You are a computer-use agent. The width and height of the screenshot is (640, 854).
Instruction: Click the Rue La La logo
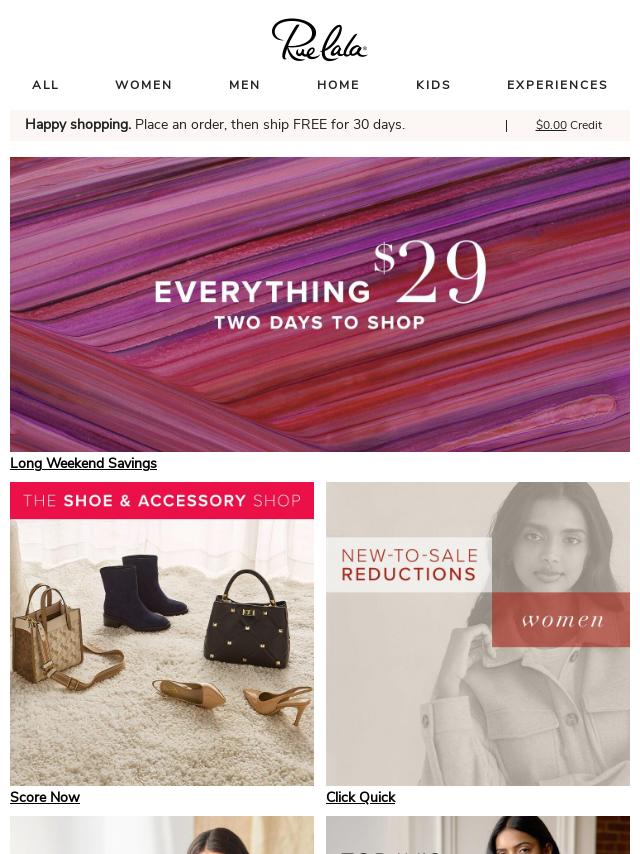click(320, 39)
